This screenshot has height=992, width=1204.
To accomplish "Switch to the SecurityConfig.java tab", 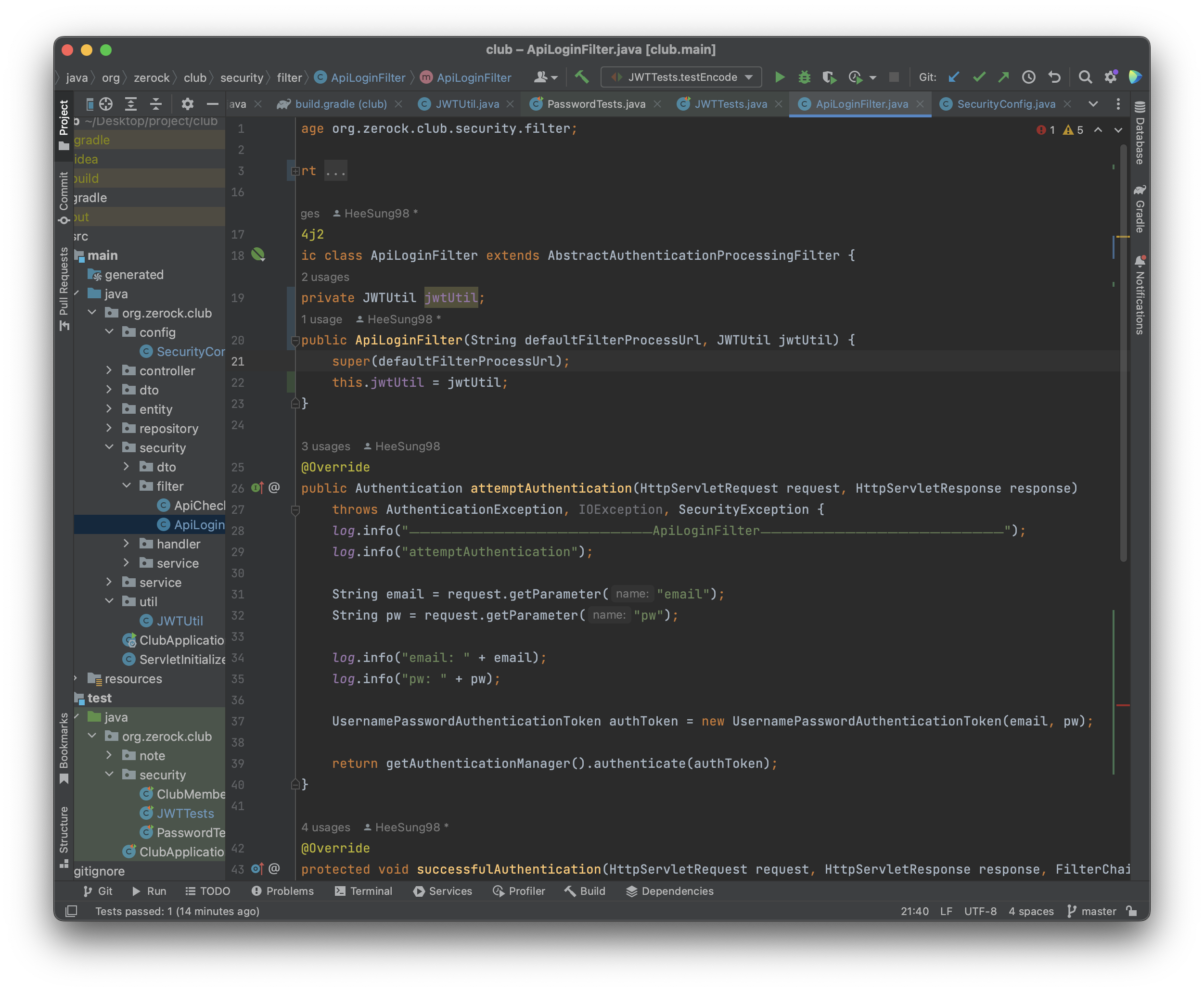I will click(x=1005, y=104).
